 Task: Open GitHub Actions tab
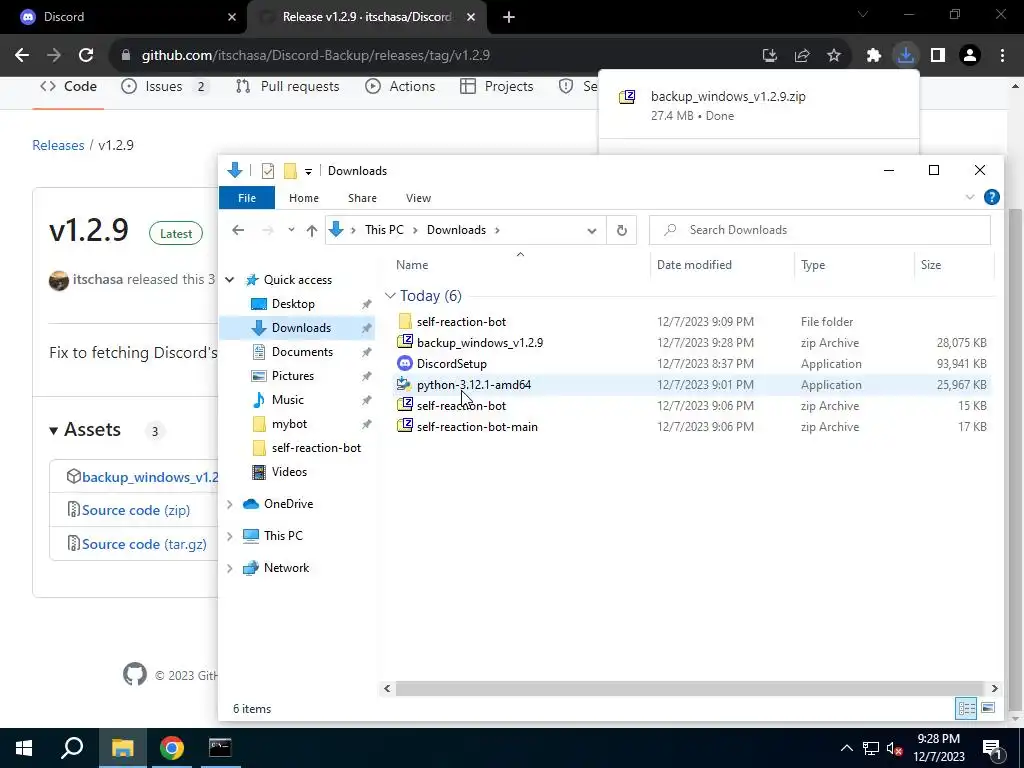coord(400,87)
